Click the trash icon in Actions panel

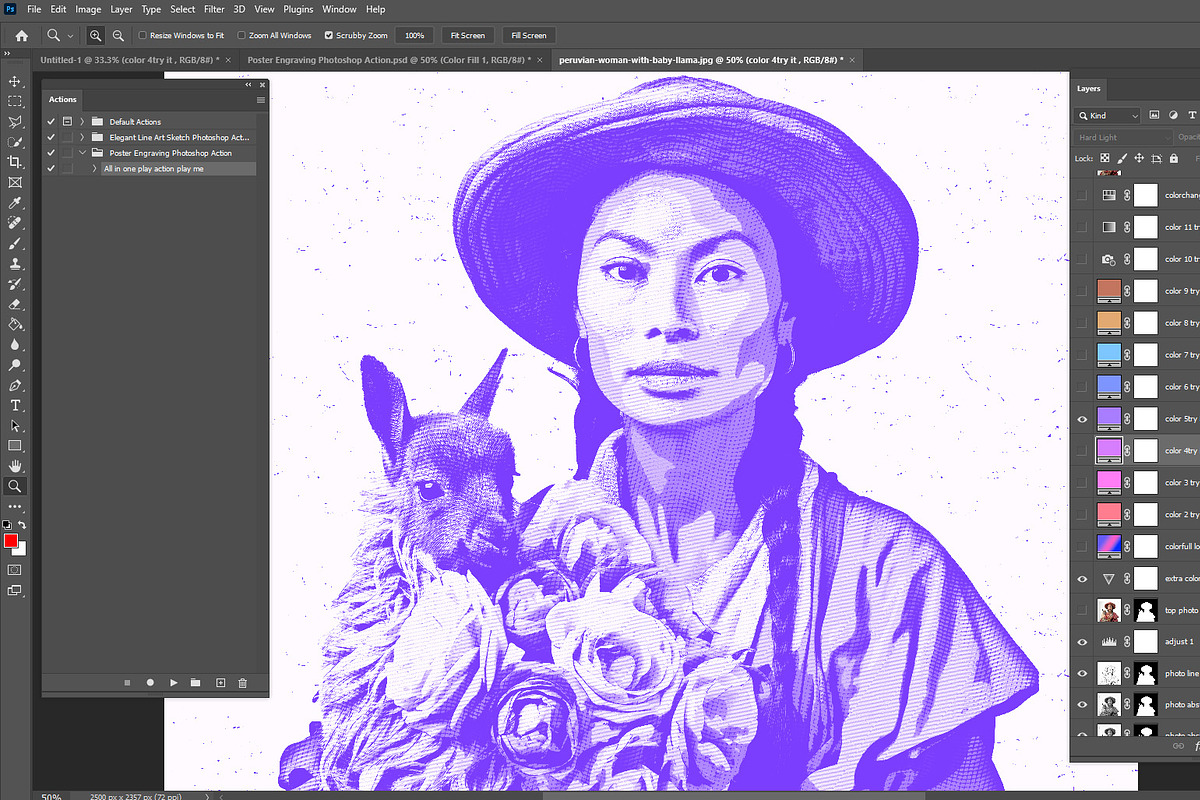click(x=242, y=682)
